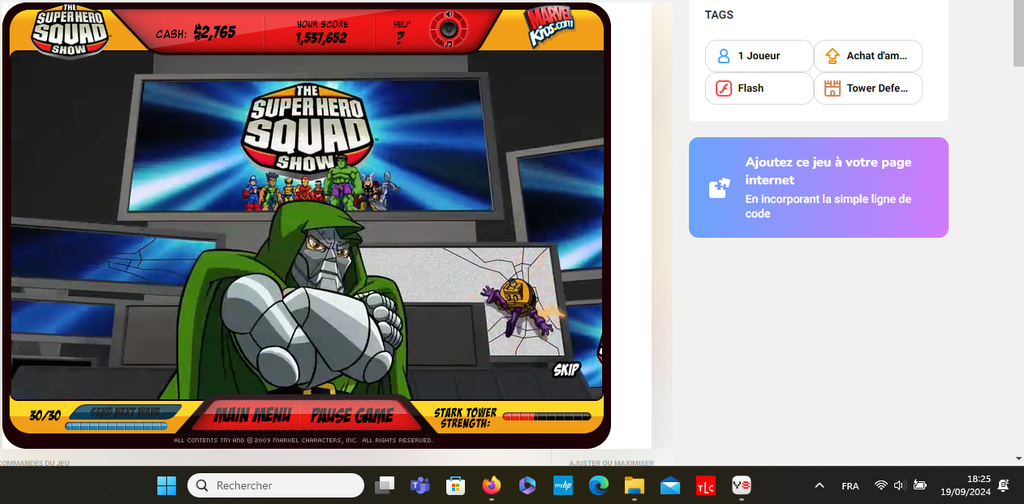This screenshot has width=1024, height=504.
Task: Open the Achat d'am... tag
Action: (868, 56)
